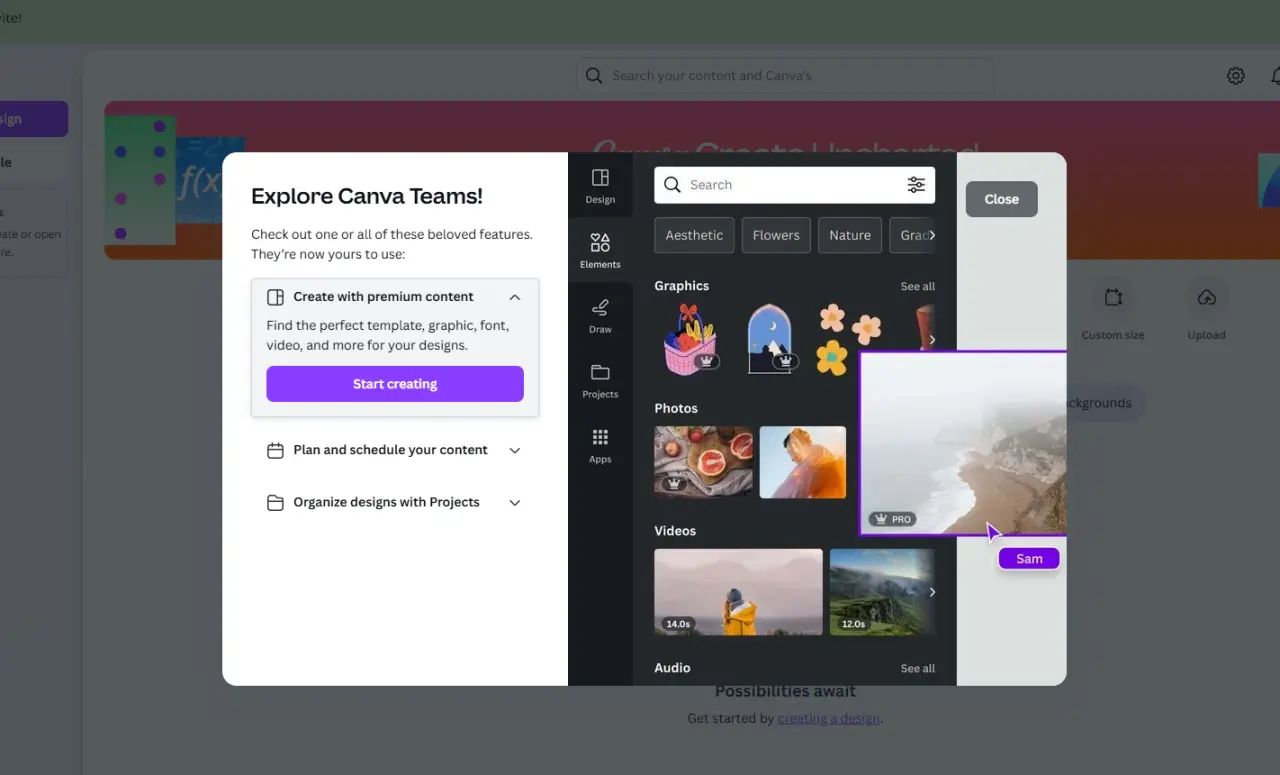
Task: Select the 14.0s video thumbnail
Action: (x=739, y=592)
